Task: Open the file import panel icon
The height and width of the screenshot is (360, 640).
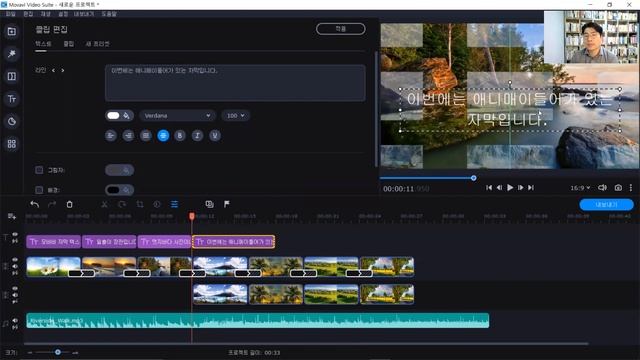Action: (x=12, y=31)
